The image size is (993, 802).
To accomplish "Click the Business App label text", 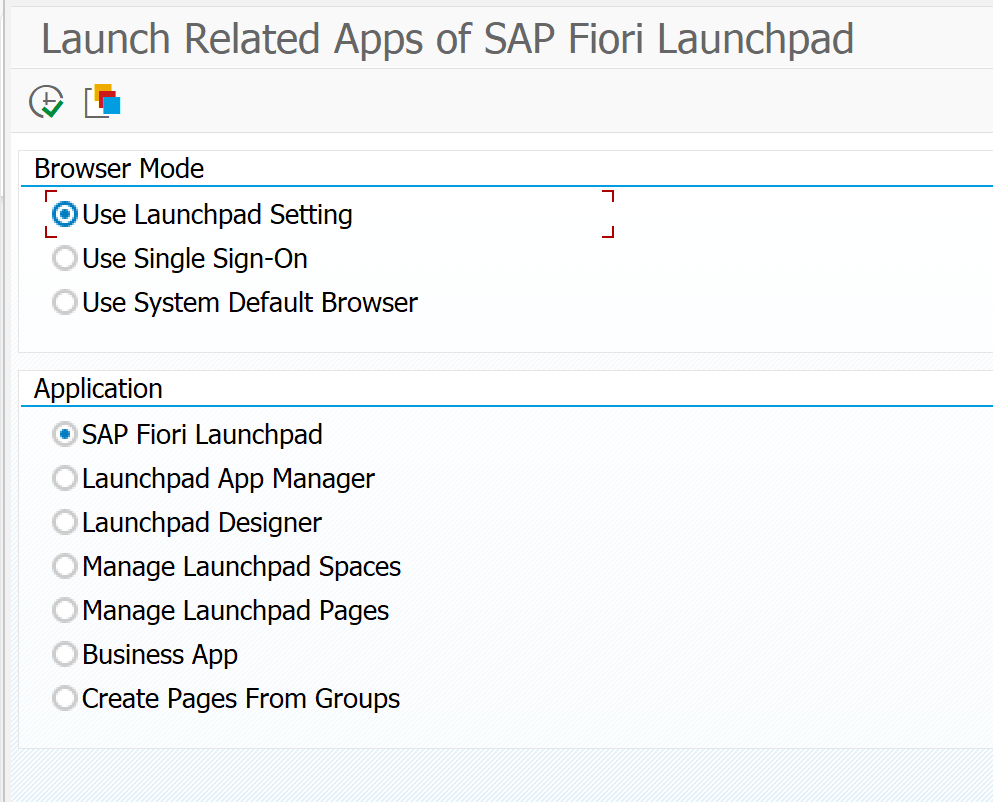I will click(x=159, y=654).
